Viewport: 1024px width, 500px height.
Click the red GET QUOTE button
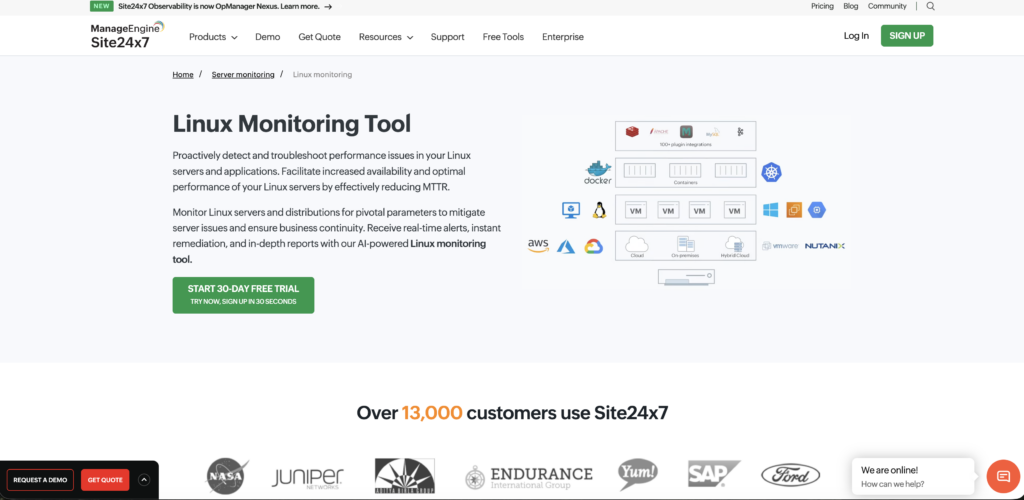point(105,480)
